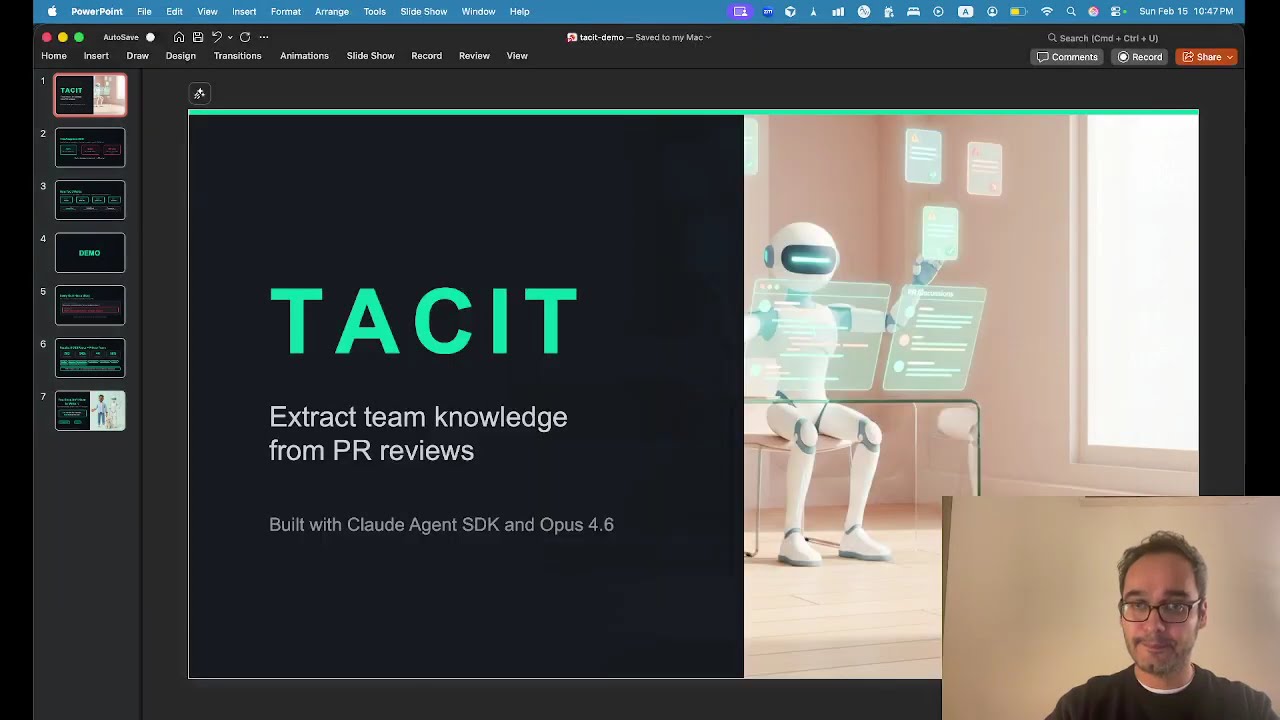This screenshot has width=1280, height=720.
Task: Click the bed icon in the menu bar
Action: tap(913, 12)
